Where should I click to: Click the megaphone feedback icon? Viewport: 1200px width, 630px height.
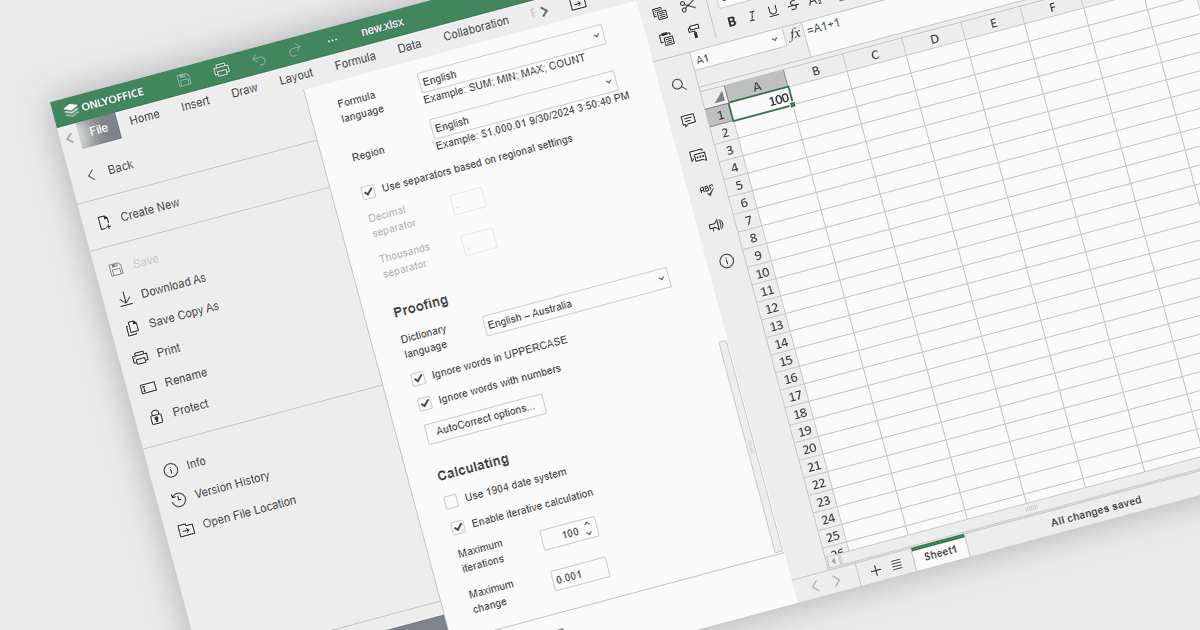pyautogui.click(x=716, y=225)
